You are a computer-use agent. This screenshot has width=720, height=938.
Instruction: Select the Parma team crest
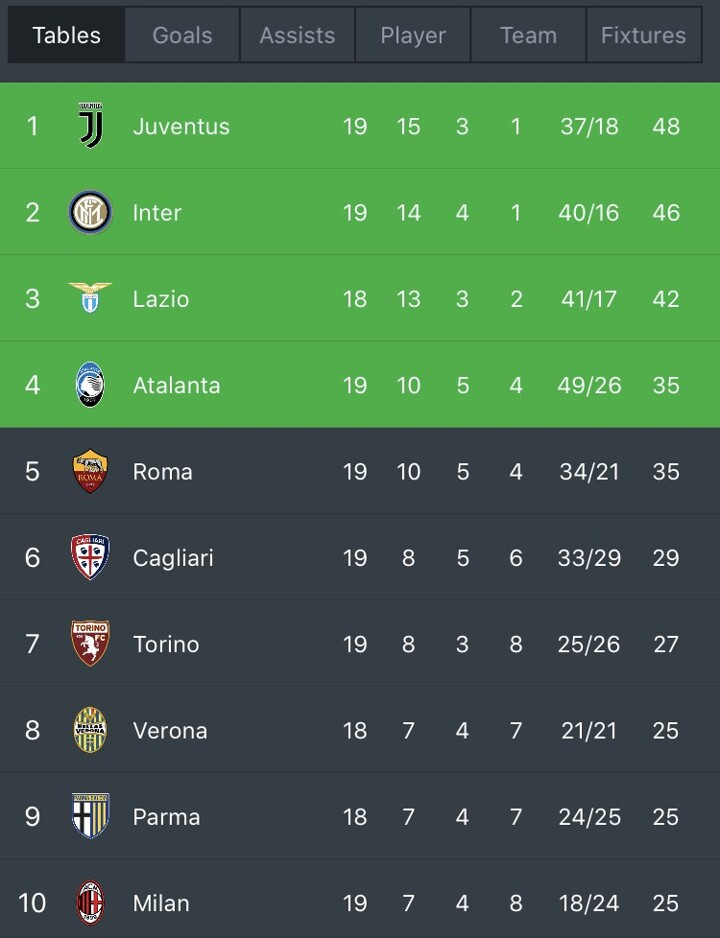(x=90, y=816)
